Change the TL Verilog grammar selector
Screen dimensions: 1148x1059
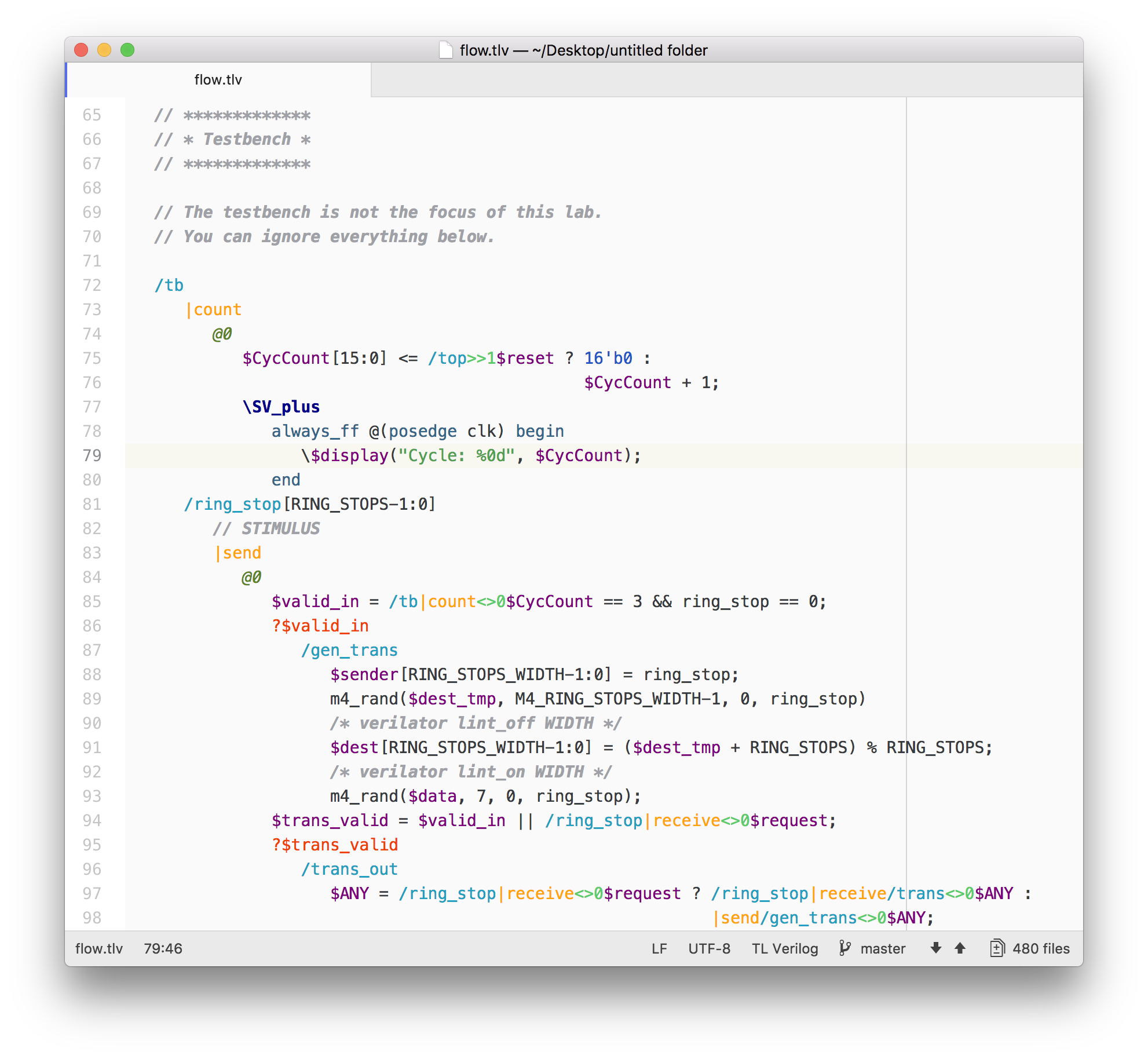[x=785, y=948]
